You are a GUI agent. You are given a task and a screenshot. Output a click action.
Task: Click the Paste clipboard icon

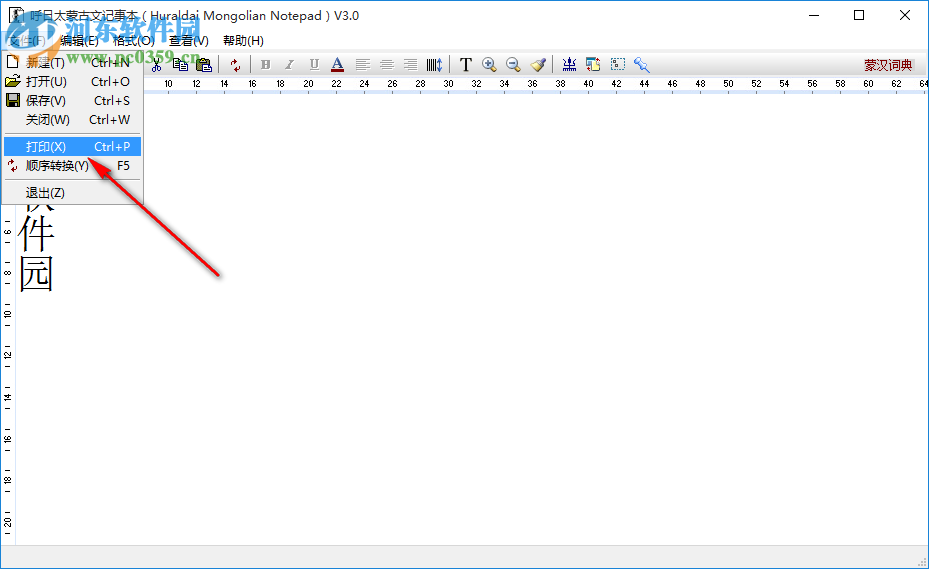coord(204,65)
